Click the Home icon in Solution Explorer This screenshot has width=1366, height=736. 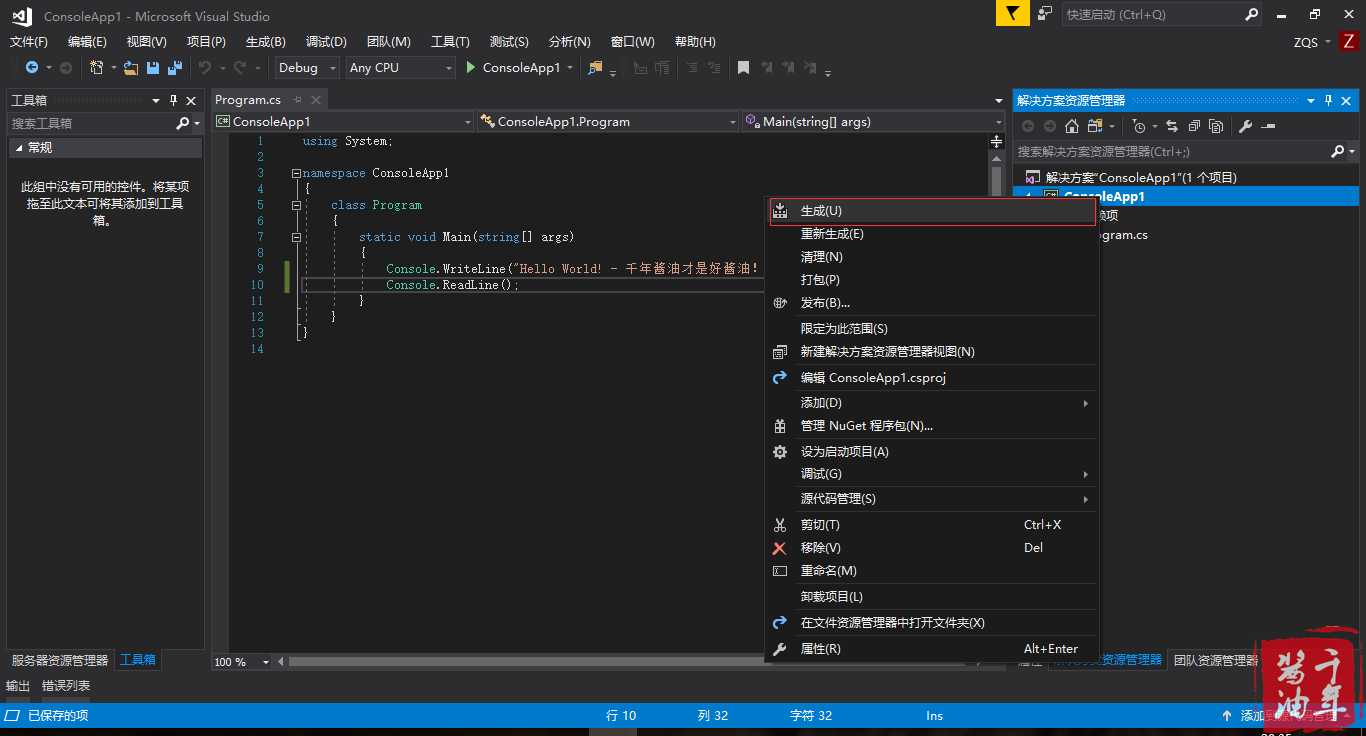(1072, 126)
